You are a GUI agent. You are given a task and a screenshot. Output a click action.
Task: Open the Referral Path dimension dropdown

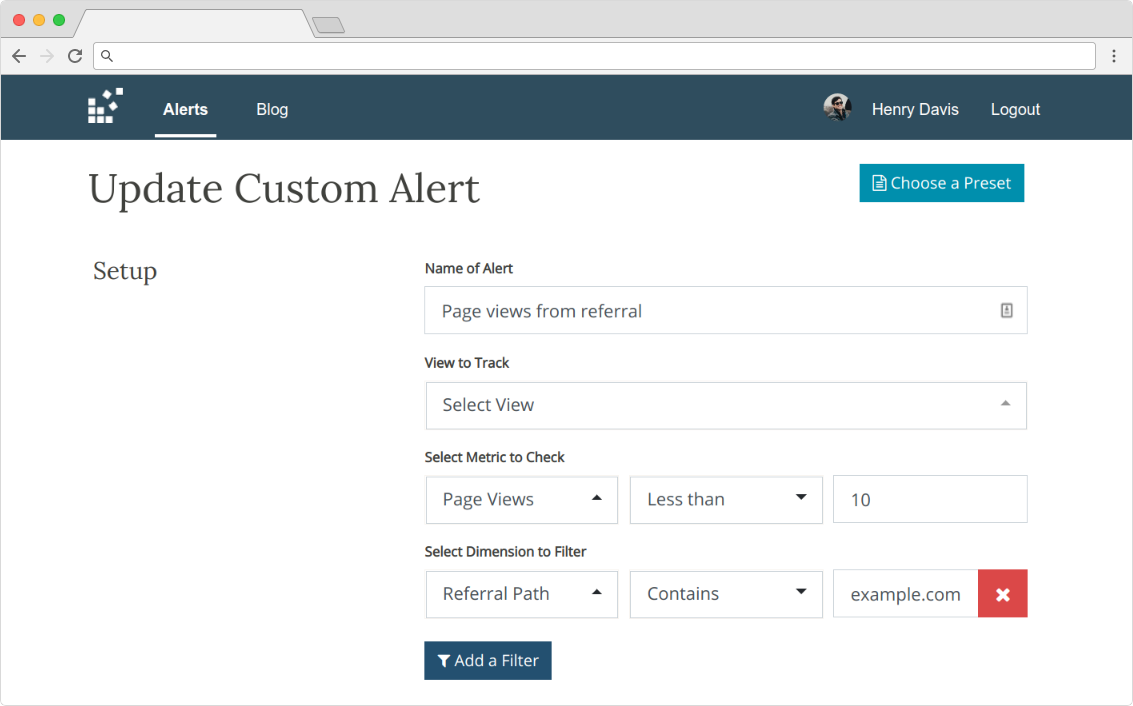[522, 594]
